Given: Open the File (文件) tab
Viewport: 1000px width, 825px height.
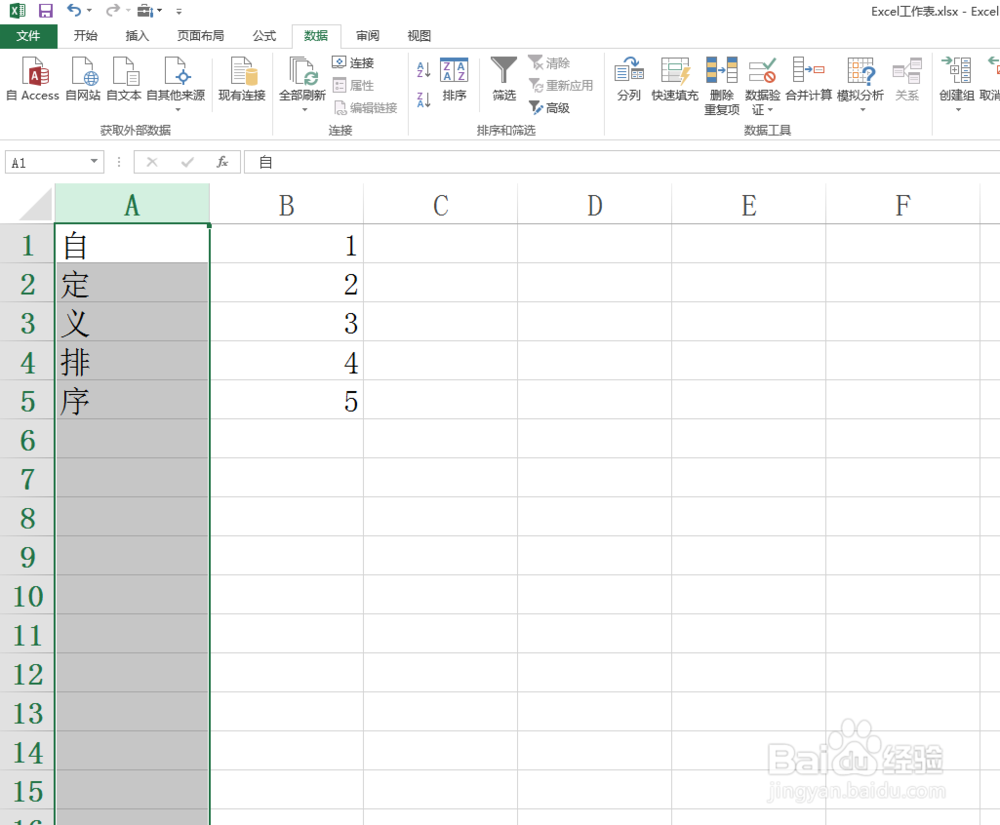Looking at the screenshot, I should 28,36.
